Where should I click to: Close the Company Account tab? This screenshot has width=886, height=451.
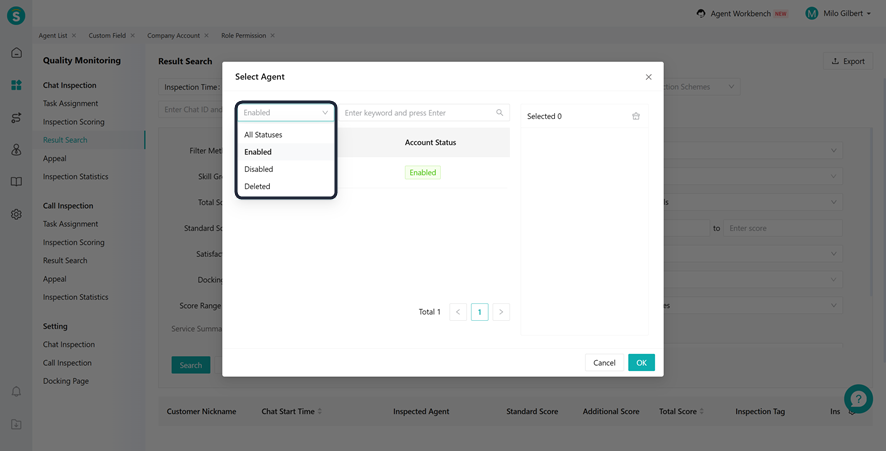206,35
